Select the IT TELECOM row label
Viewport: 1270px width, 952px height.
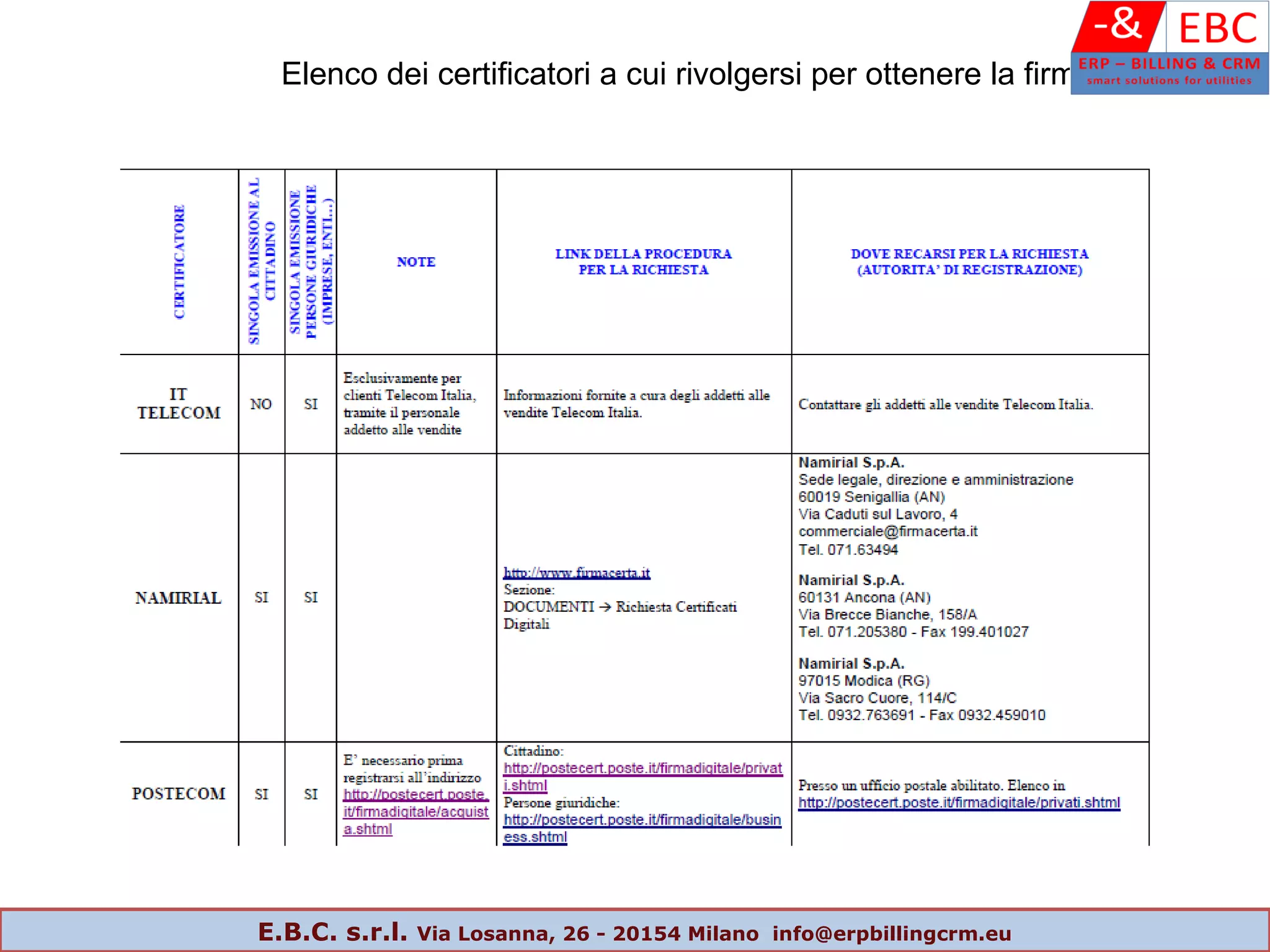(x=179, y=403)
